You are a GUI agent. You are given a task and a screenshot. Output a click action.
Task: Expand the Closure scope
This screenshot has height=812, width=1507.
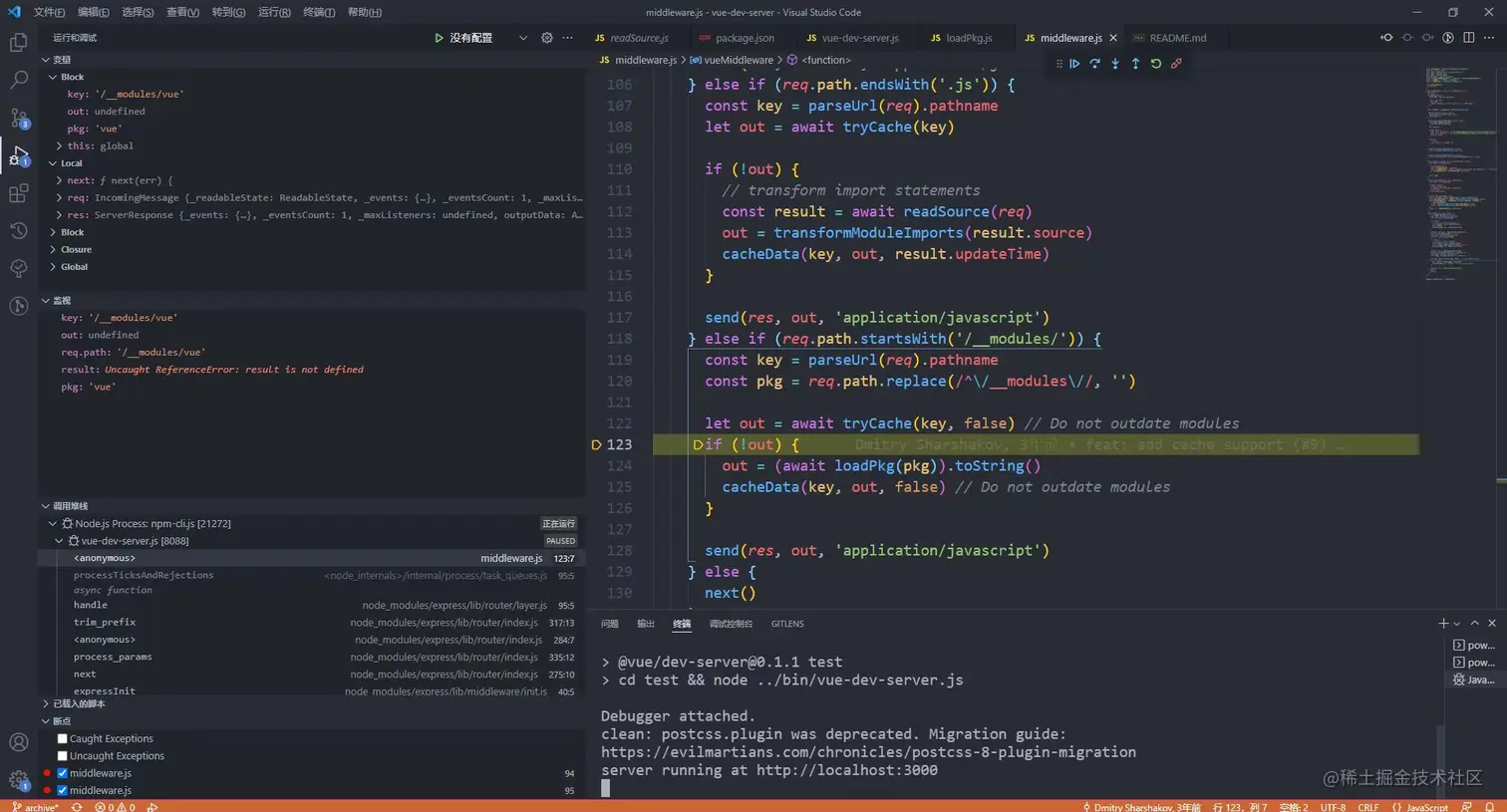click(53, 249)
